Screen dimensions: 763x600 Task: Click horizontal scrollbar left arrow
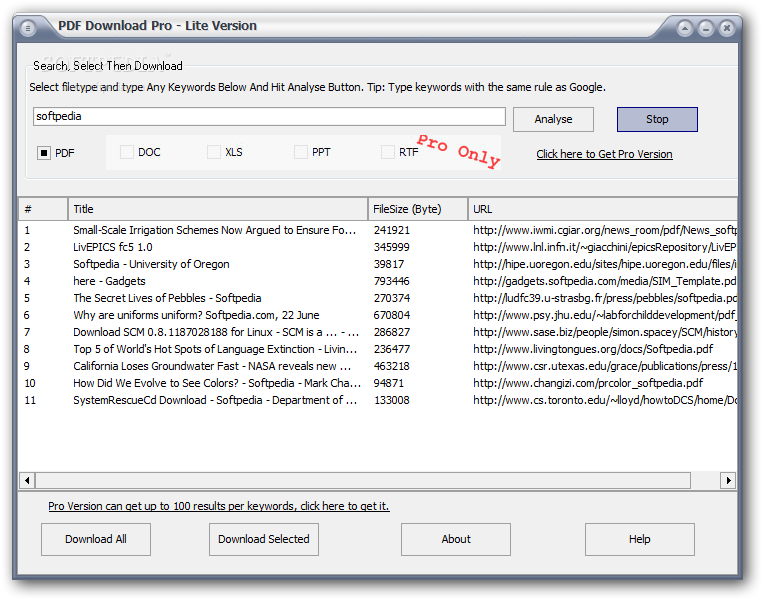coord(27,481)
